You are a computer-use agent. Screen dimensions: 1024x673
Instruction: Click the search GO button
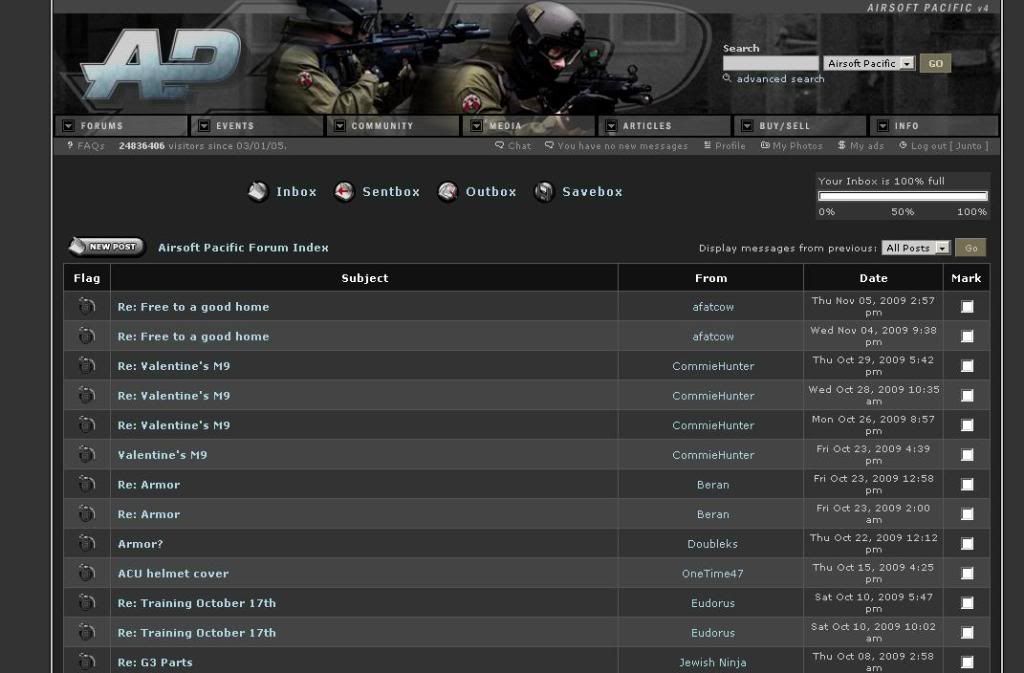click(x=935, y=63)
